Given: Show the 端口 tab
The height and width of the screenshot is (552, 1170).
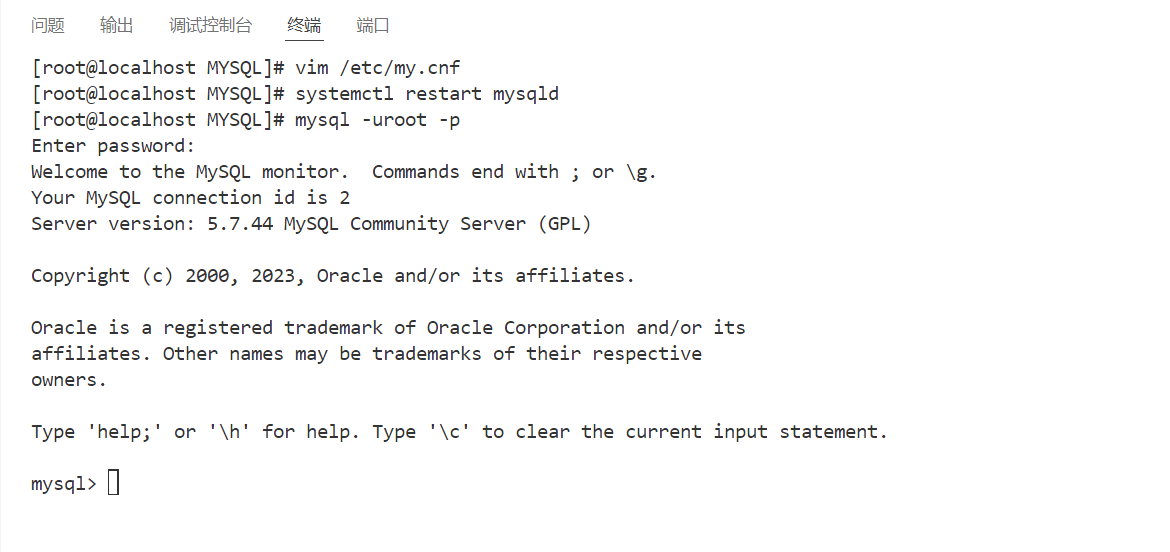Looking at the screenshot, I should pos(373,25).
